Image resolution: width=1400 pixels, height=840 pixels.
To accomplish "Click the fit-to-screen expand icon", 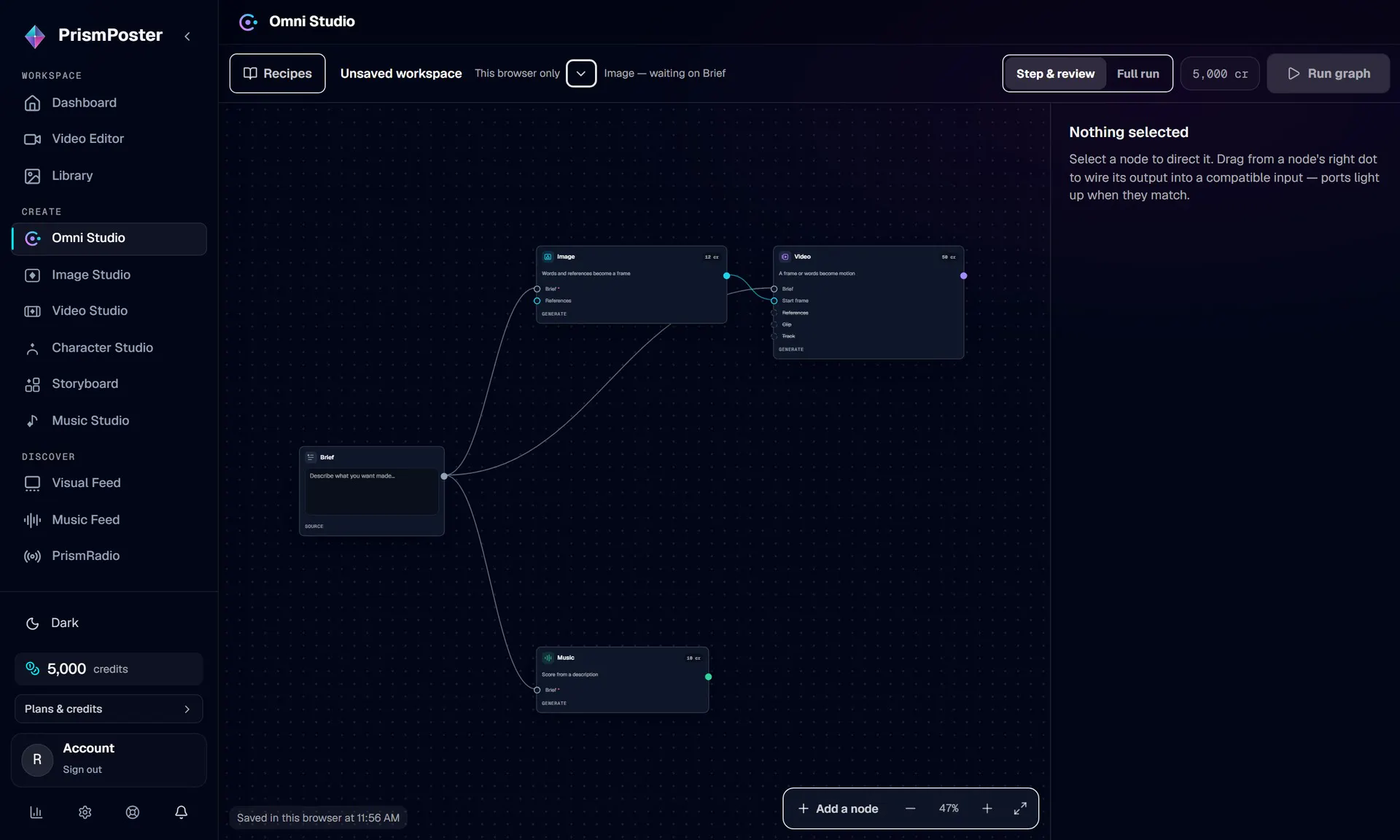I will (x=1020, y=809).
